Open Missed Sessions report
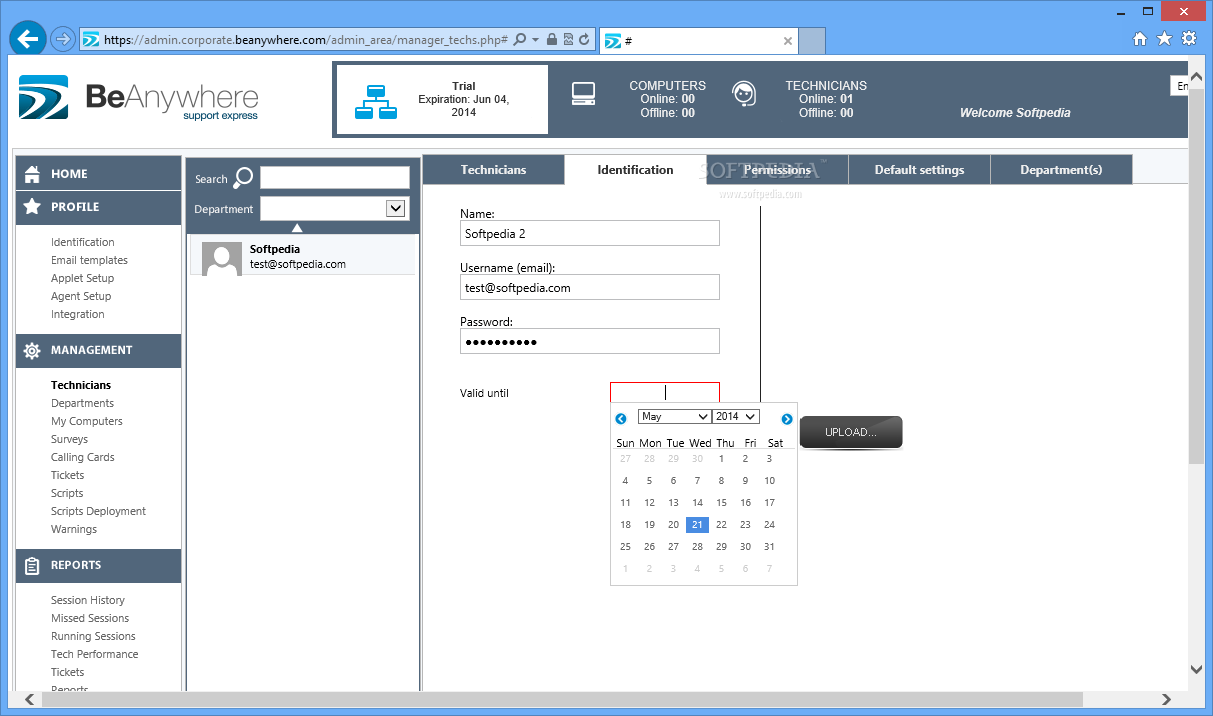 pos(90,618)
